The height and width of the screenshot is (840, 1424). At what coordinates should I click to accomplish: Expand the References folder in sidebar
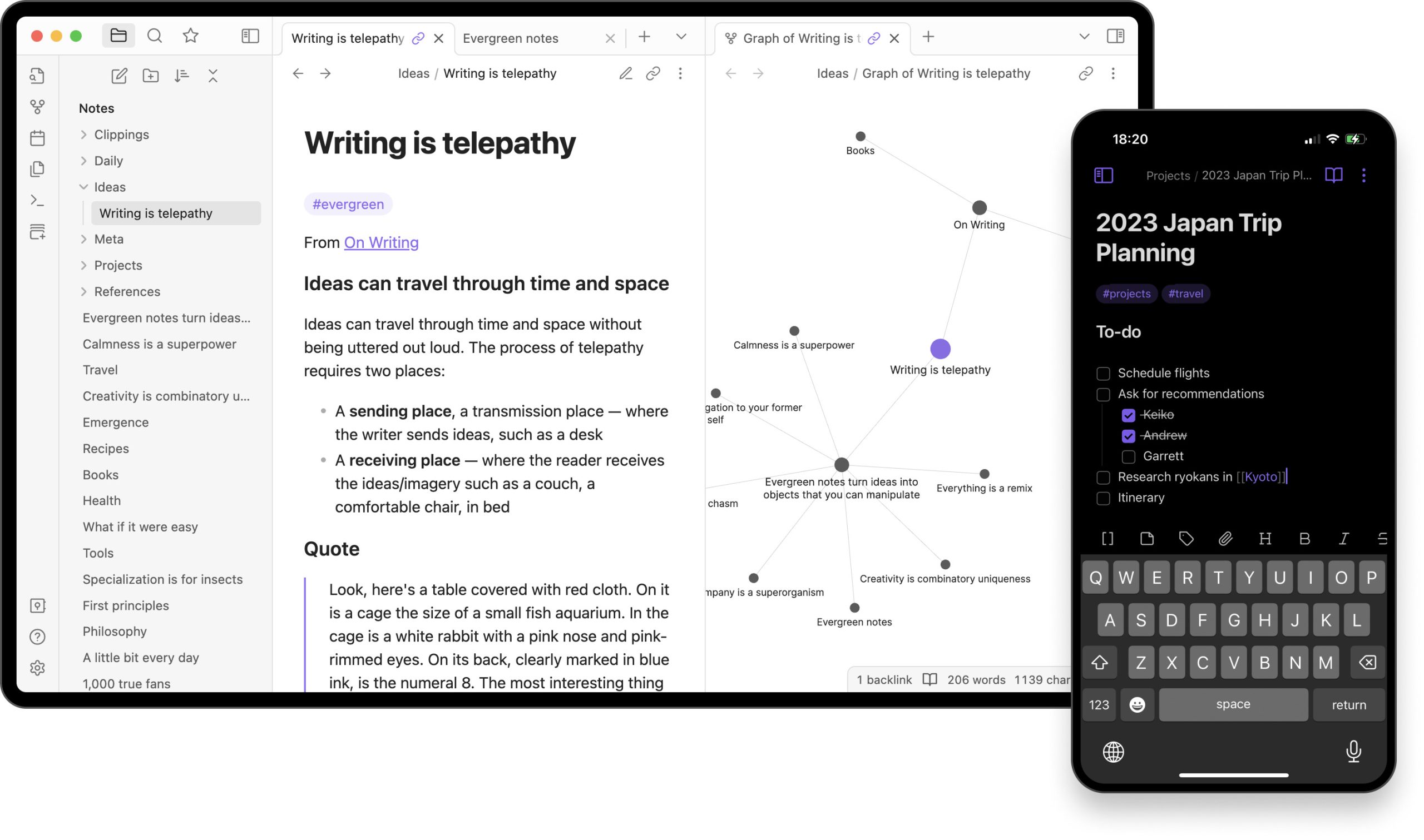tap(84, 291)
